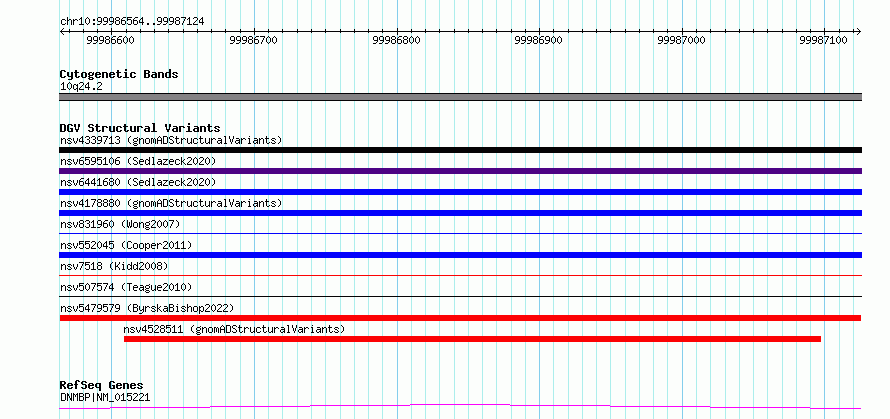Open variant nsv6595106 Sedlazeck2020 label
Screen dimensions: 890x419
pos(138,161)
